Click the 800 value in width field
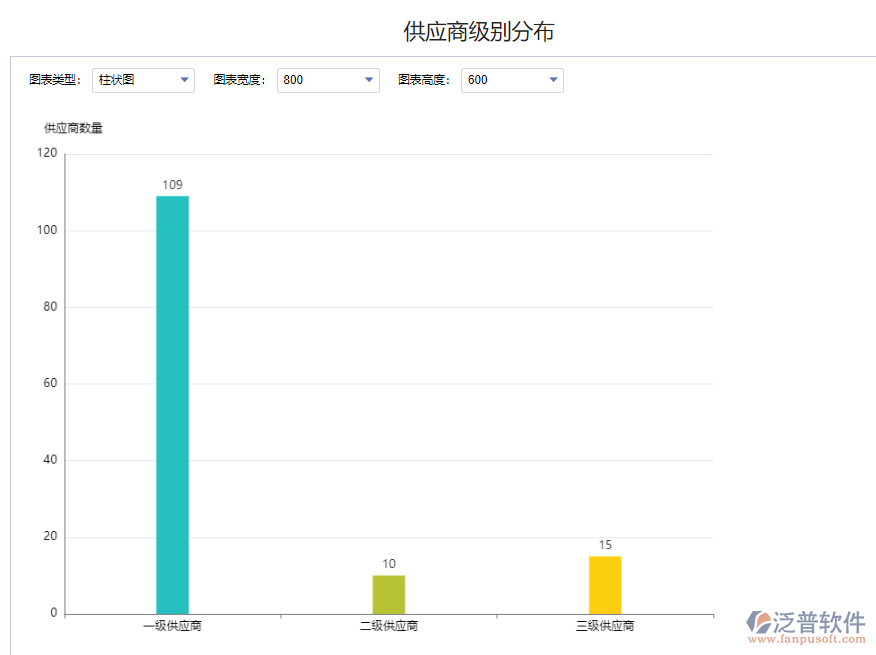Screen dimensions: 876x655 (292, 80)
